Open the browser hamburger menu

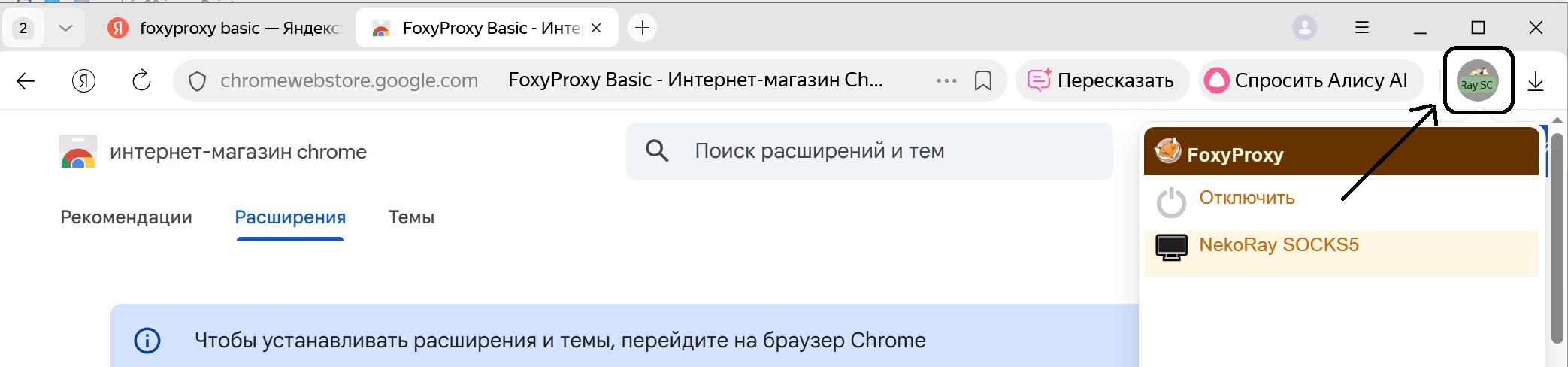coord(1361,28)
